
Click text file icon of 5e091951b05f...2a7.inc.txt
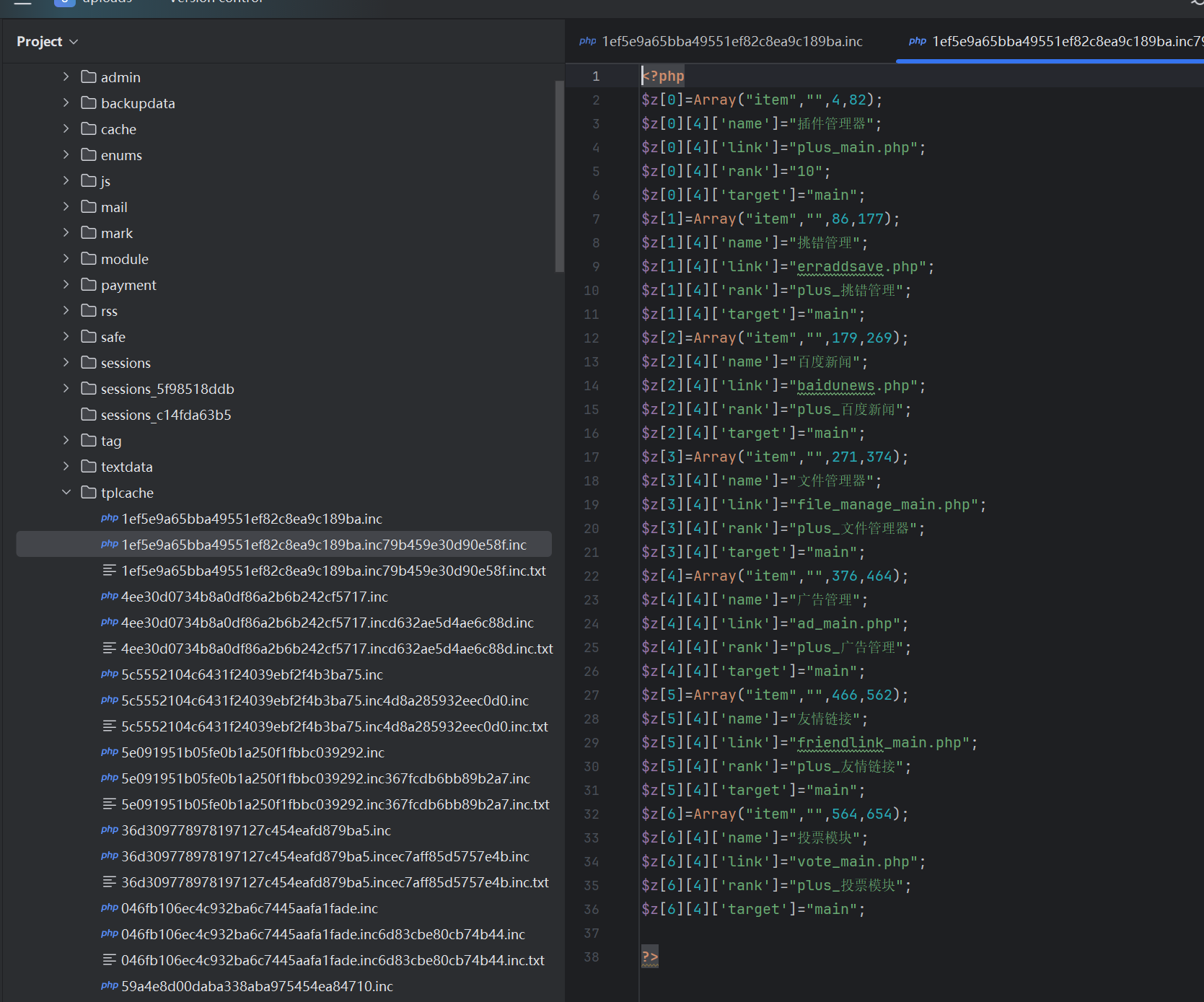(110, 804)
